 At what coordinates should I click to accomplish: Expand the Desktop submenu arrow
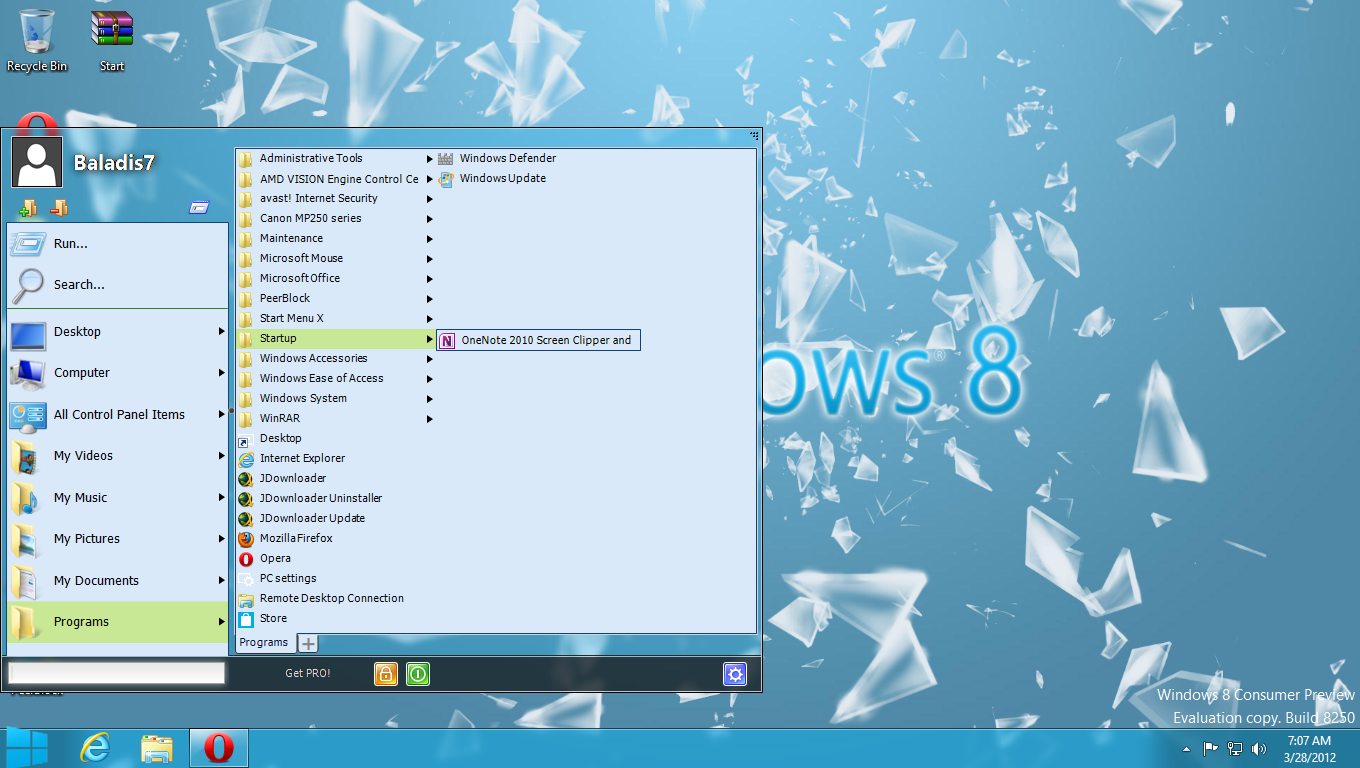(221, 331)
